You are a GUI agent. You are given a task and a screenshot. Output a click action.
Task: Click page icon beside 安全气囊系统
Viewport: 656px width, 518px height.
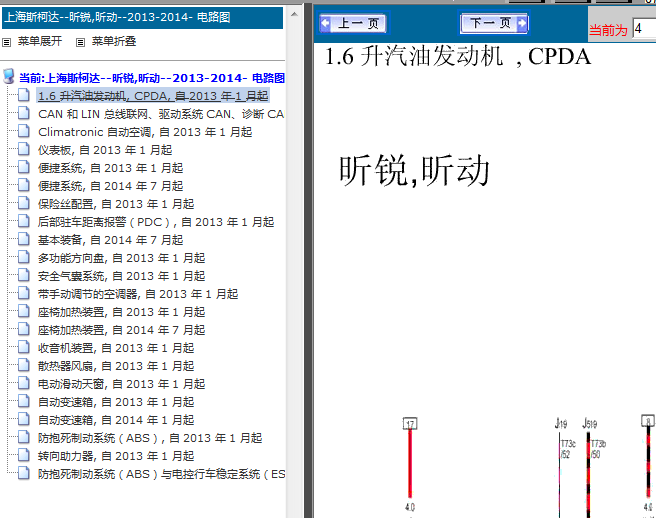coord(24,275)
